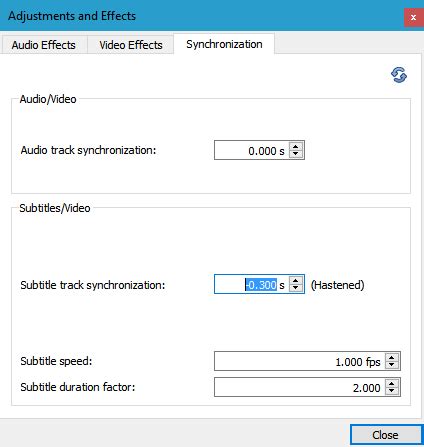Click the subtitle track synchronization value field

click(x=252, y=284)
